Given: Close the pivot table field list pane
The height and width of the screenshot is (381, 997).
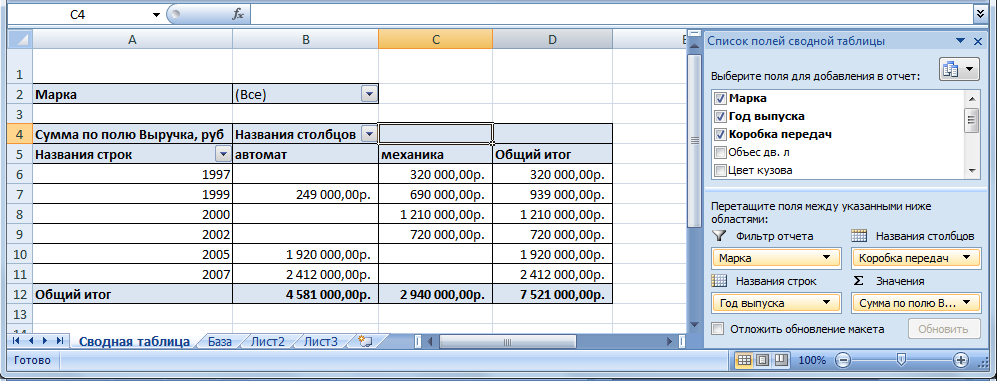Looking at the screenshot, I should (x=979, y=41).
